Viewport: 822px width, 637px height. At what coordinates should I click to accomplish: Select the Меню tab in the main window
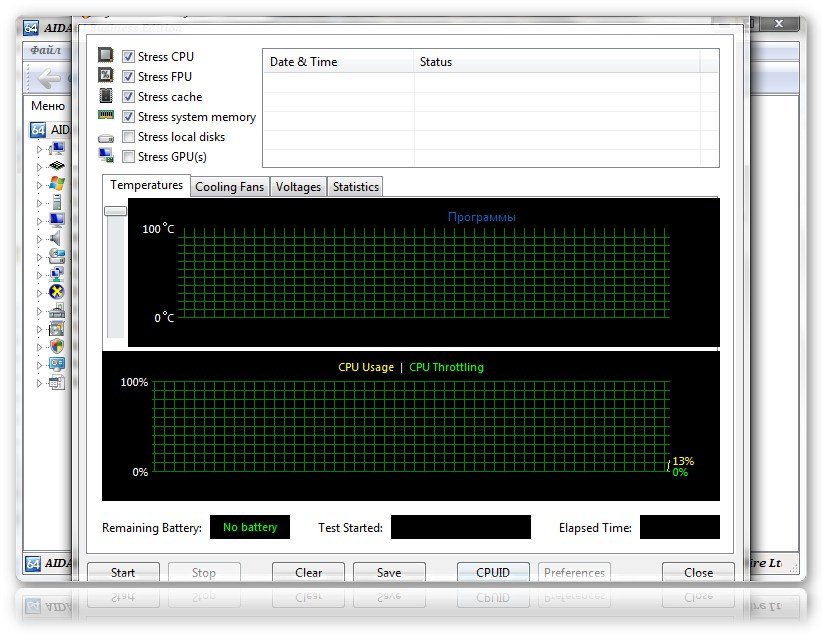pyautogui.click(x=48, y=106)
